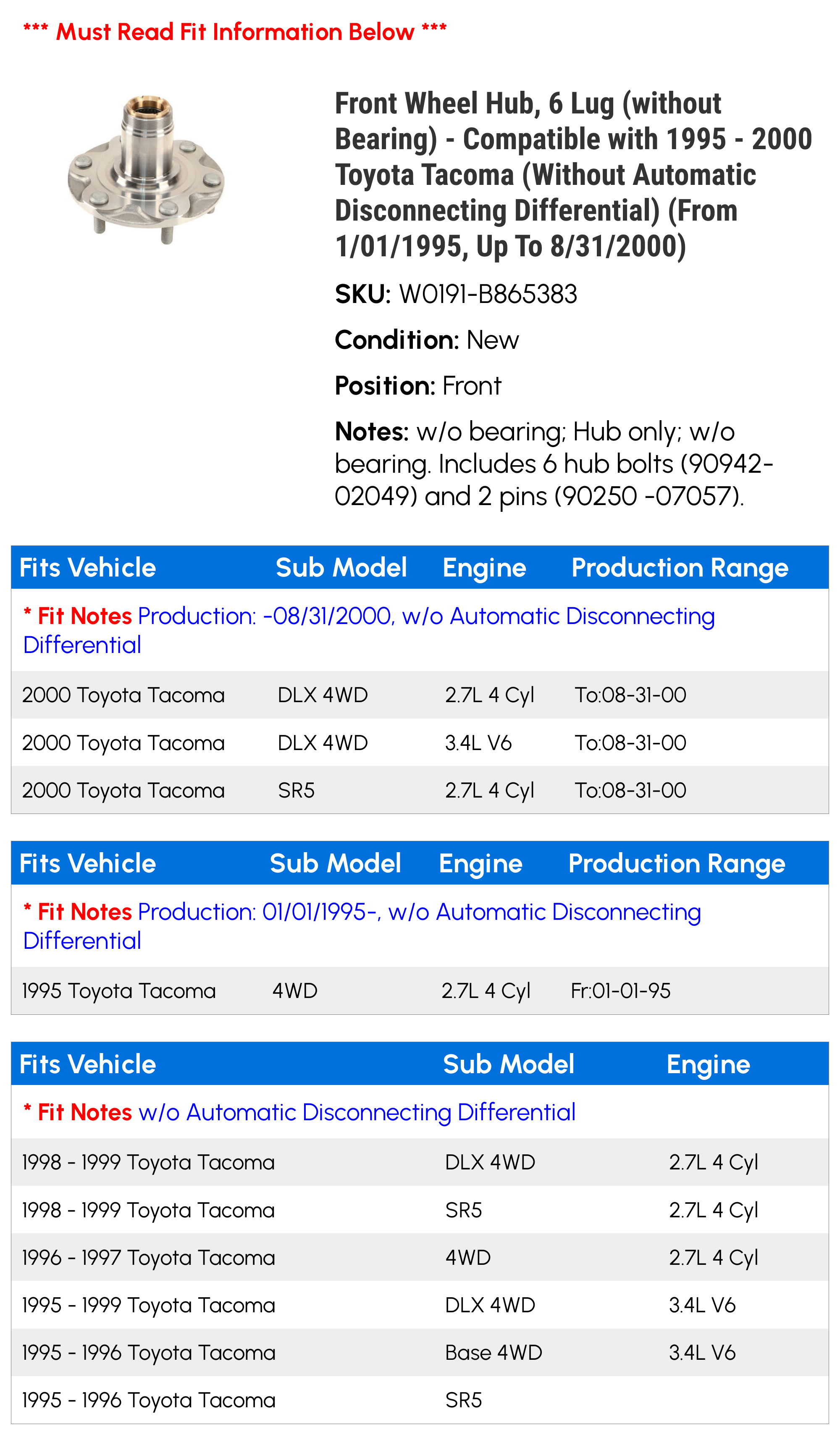Click the third table's Fits Vehicle header
The image size is (840, 1435).
88,1064
